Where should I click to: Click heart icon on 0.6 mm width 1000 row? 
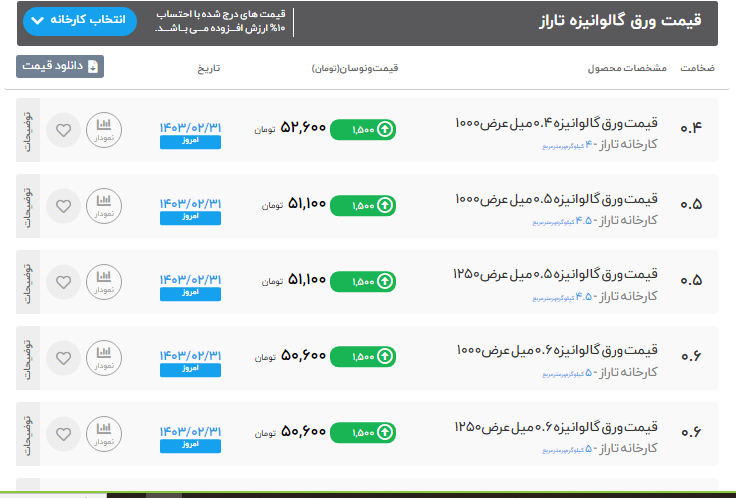(x=63, y=357)
